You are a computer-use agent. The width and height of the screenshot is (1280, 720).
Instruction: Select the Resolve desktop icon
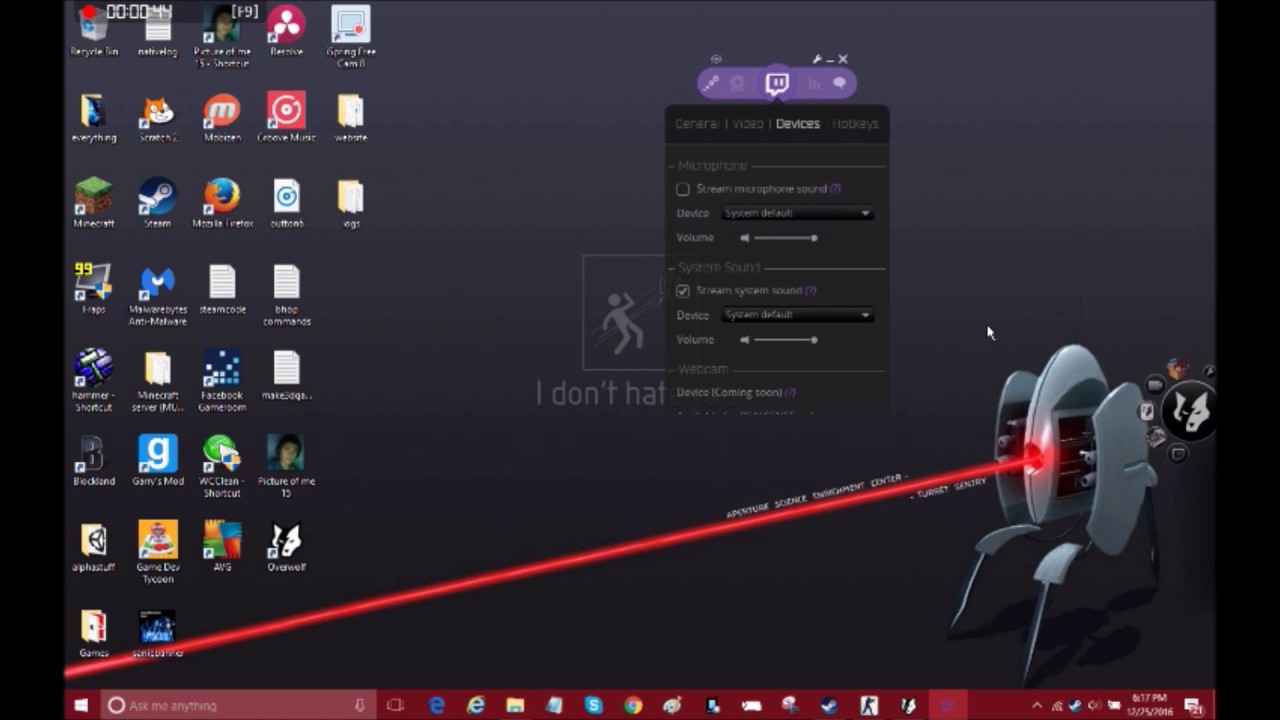[x=286, y=31]
